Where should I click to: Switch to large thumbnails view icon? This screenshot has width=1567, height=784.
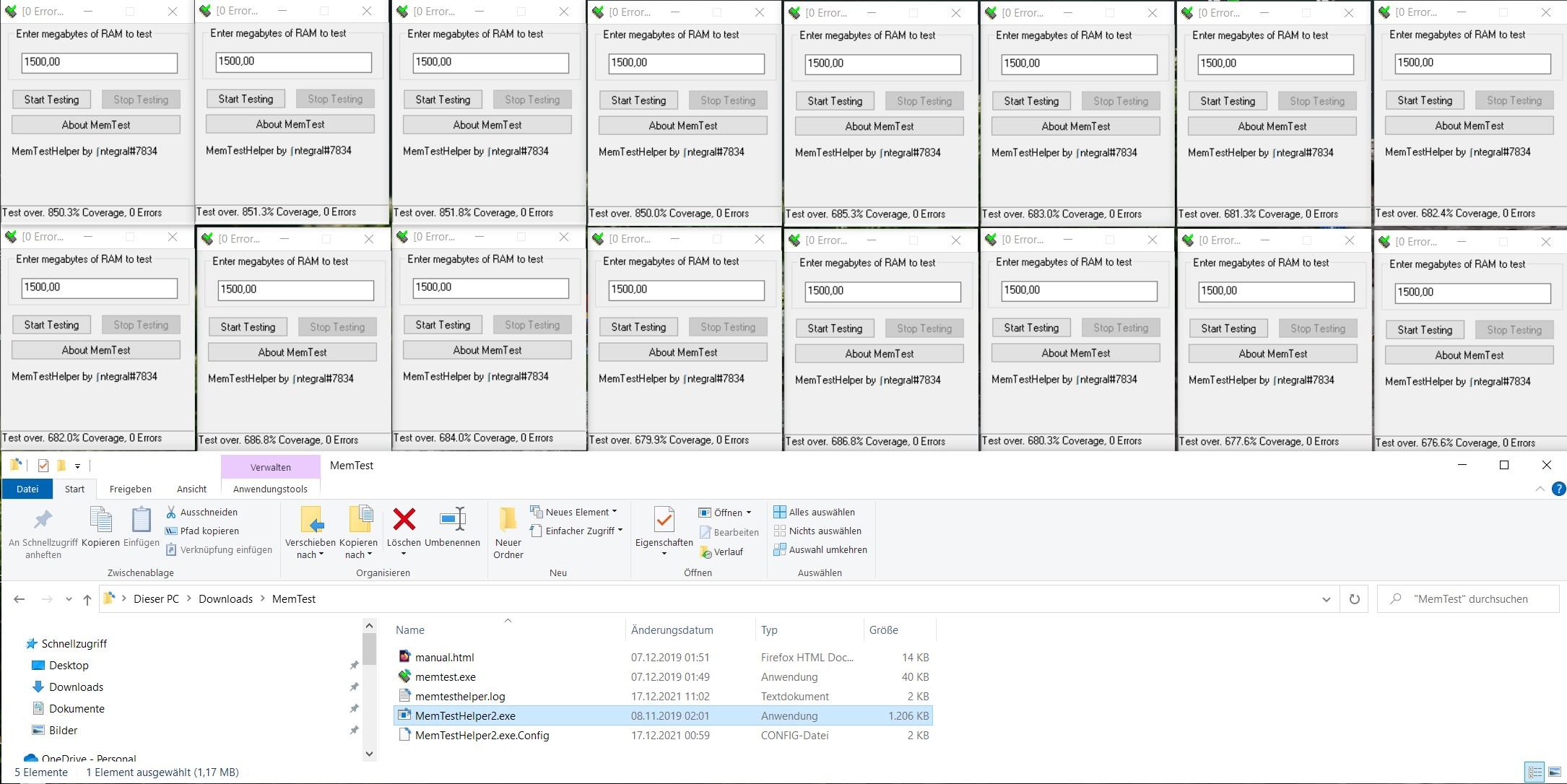click(x=1554, y=772)
